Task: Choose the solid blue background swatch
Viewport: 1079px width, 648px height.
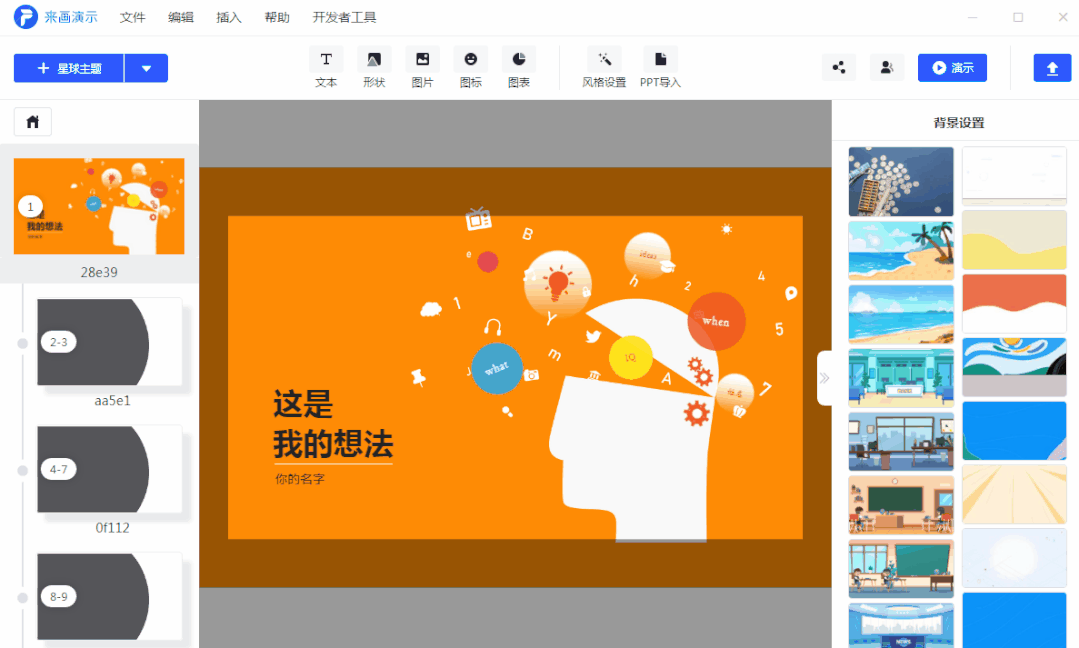Action: point(1014,619)
